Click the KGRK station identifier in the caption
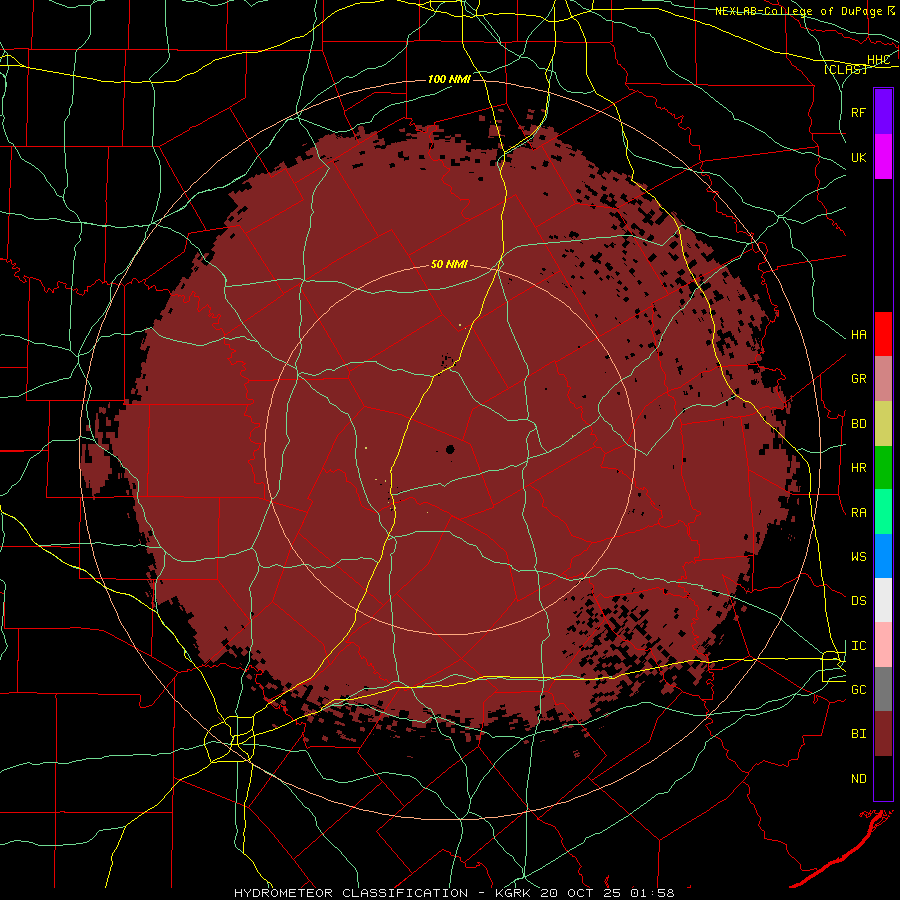 tap(515, 893)
